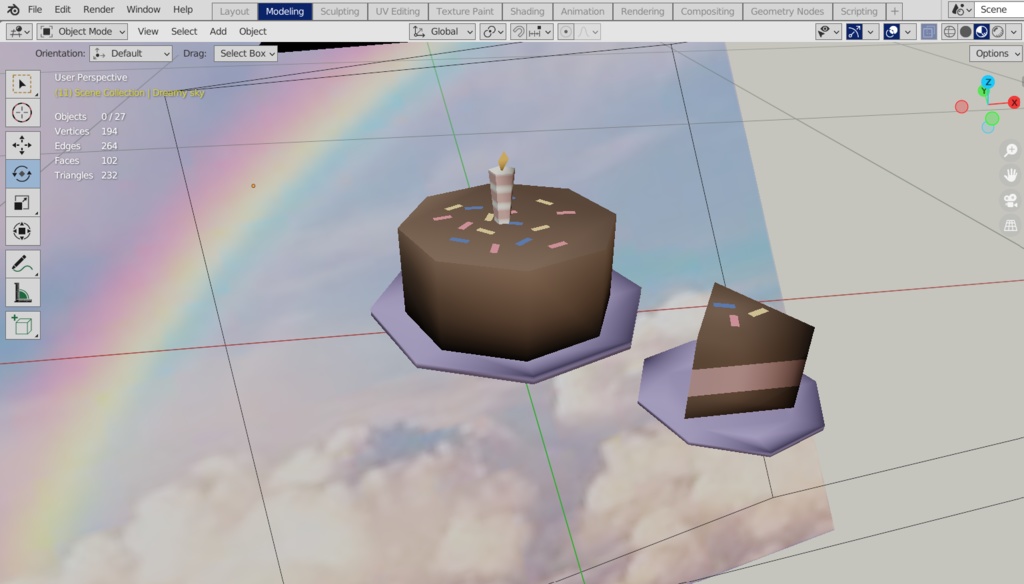Pick the Scale tool
The height and width of the screenshot is (584, 1024).
[22, 203]
